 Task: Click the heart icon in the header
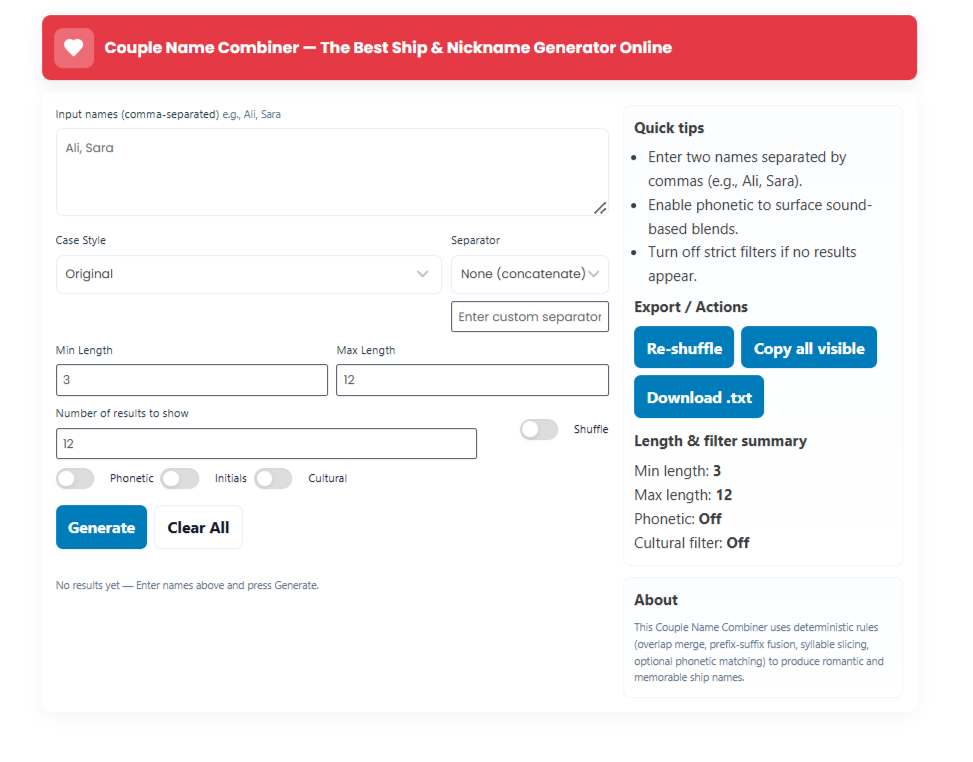coord(74,47)
